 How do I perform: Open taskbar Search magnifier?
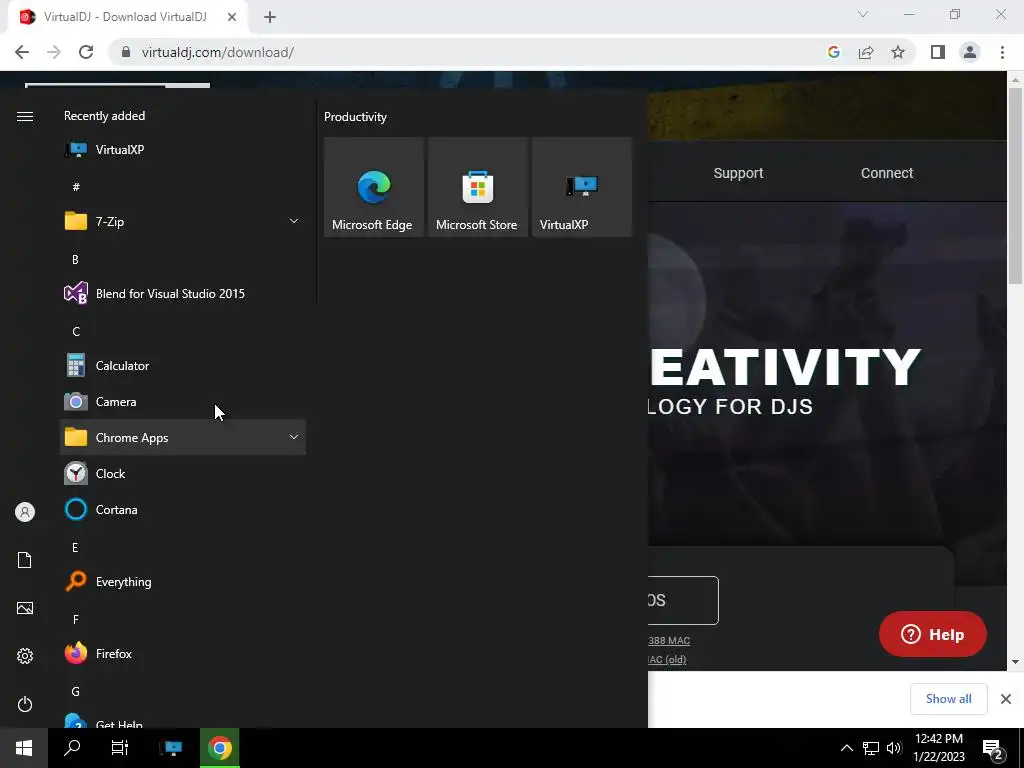tap(72, 748)
